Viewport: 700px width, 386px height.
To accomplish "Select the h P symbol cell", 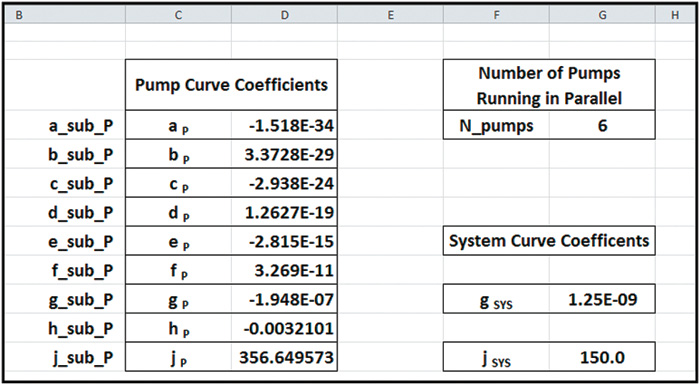I will pyautogui.click(x=179, y=328).
